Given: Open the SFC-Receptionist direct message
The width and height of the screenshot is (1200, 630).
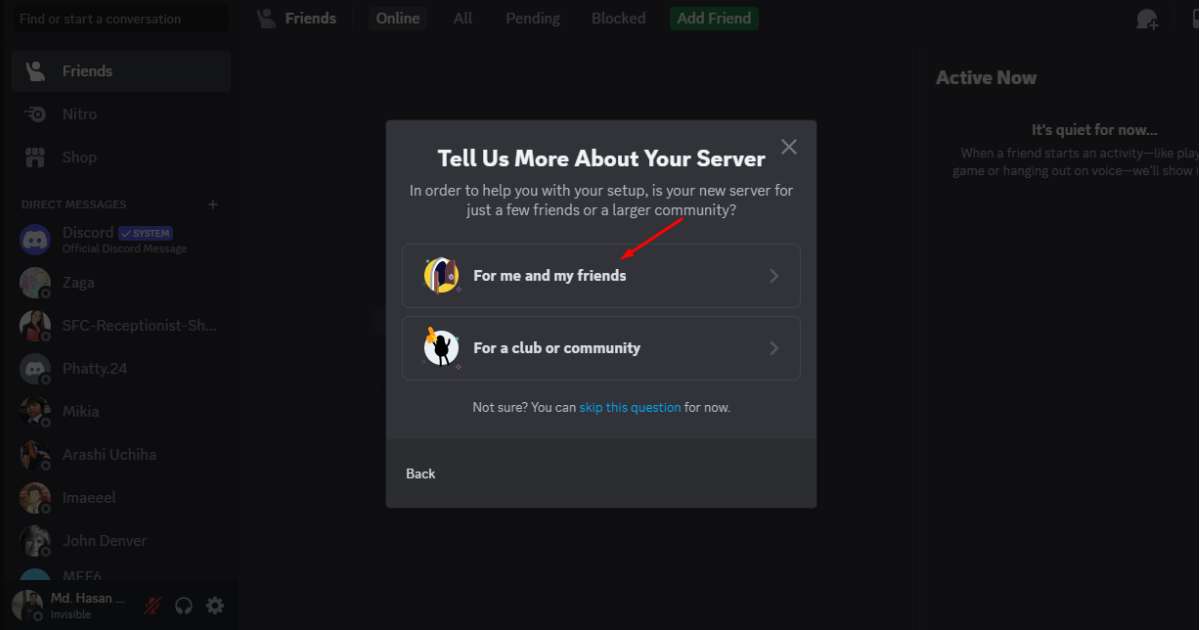Looking at the screenshot, I should coord(121,326).
